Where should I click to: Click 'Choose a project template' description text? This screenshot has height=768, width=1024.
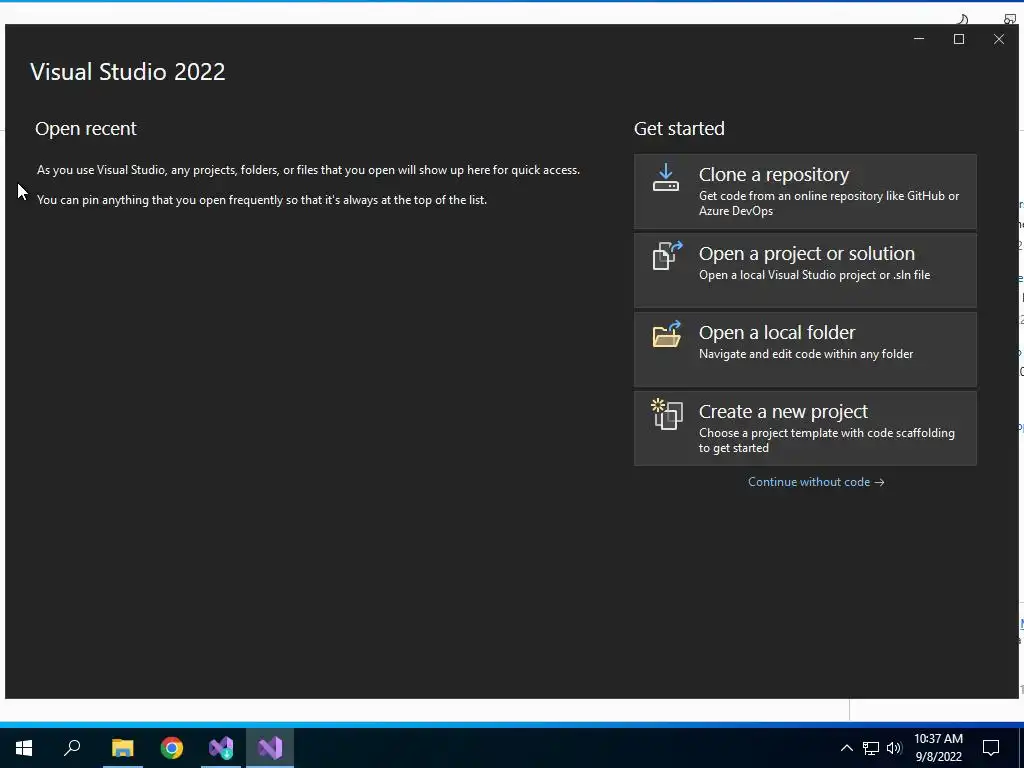[x=827, y=440]
